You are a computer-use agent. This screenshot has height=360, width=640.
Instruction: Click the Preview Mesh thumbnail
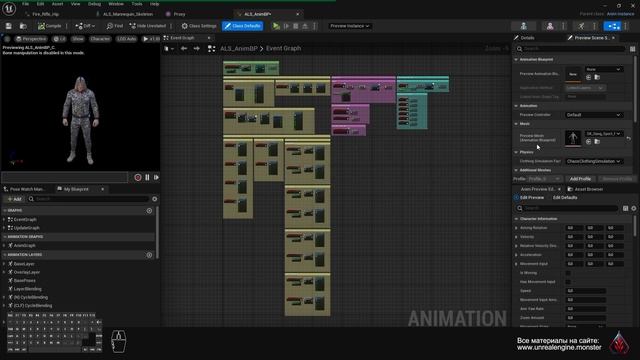click(x=573, y=138)
